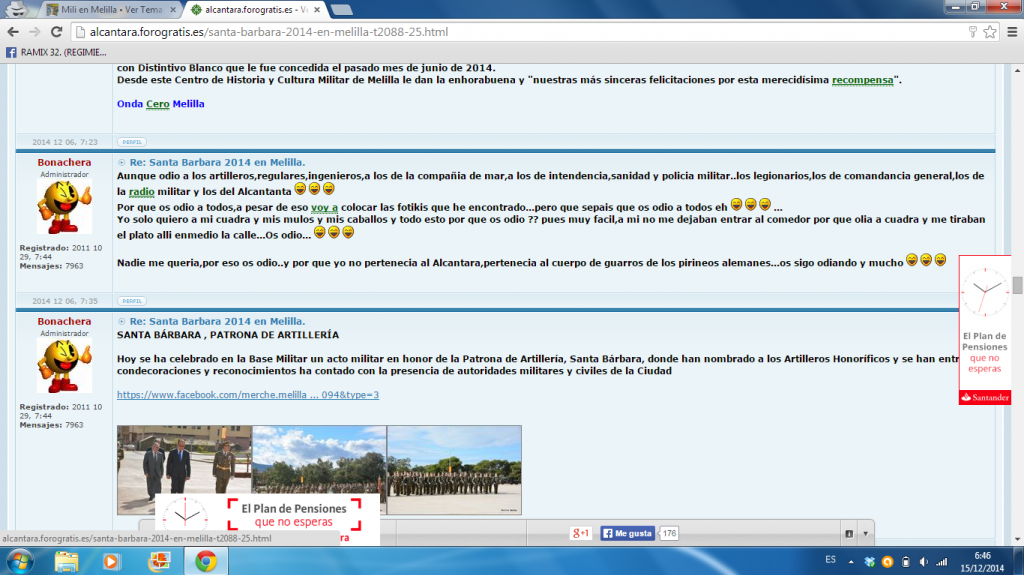This screenshot has height=575, width=1024.
Task: Show hidden system tray icons
Action: pyautogui.click(x=851, y=561)
